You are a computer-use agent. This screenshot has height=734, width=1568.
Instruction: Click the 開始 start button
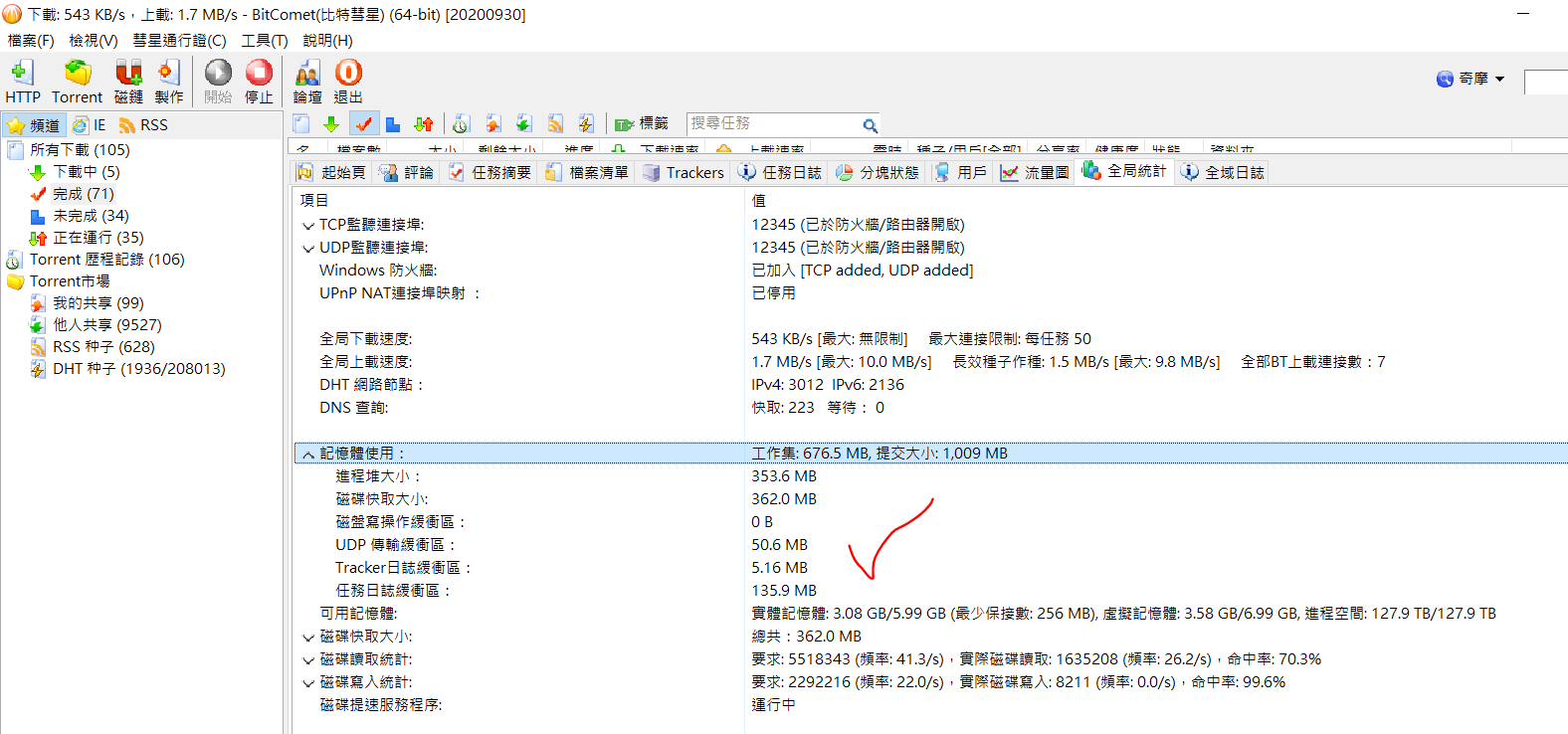(x=218, y=81)
